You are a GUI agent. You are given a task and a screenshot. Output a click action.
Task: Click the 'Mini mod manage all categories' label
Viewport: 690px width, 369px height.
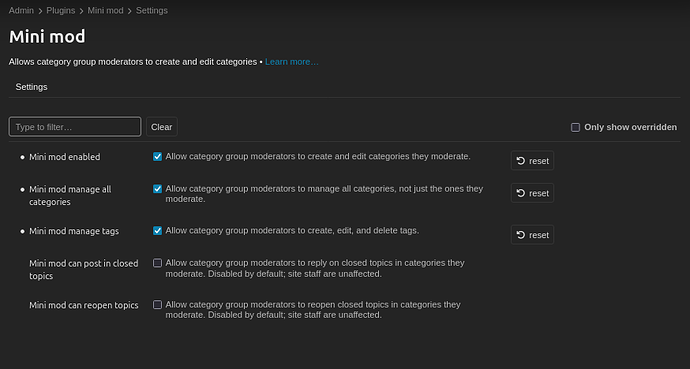[70, 196]
